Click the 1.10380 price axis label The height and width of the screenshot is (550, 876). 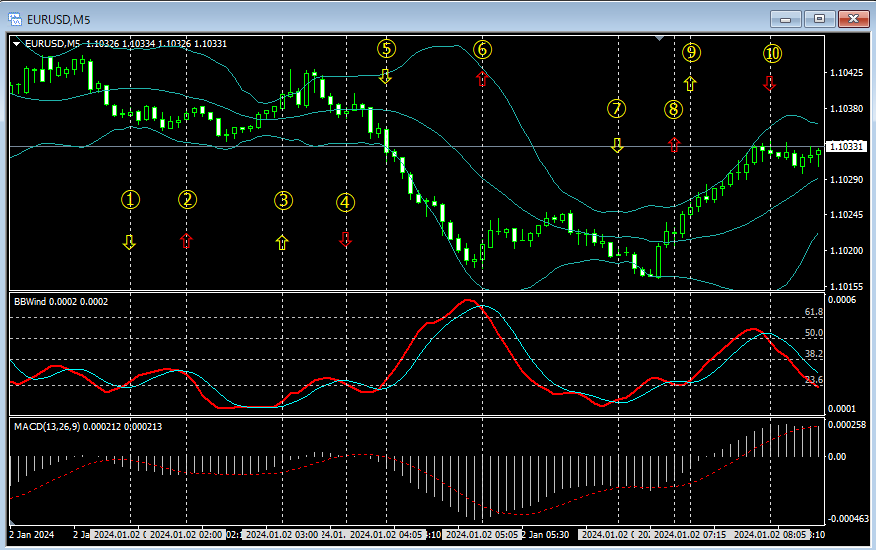(x=846, y=108)
